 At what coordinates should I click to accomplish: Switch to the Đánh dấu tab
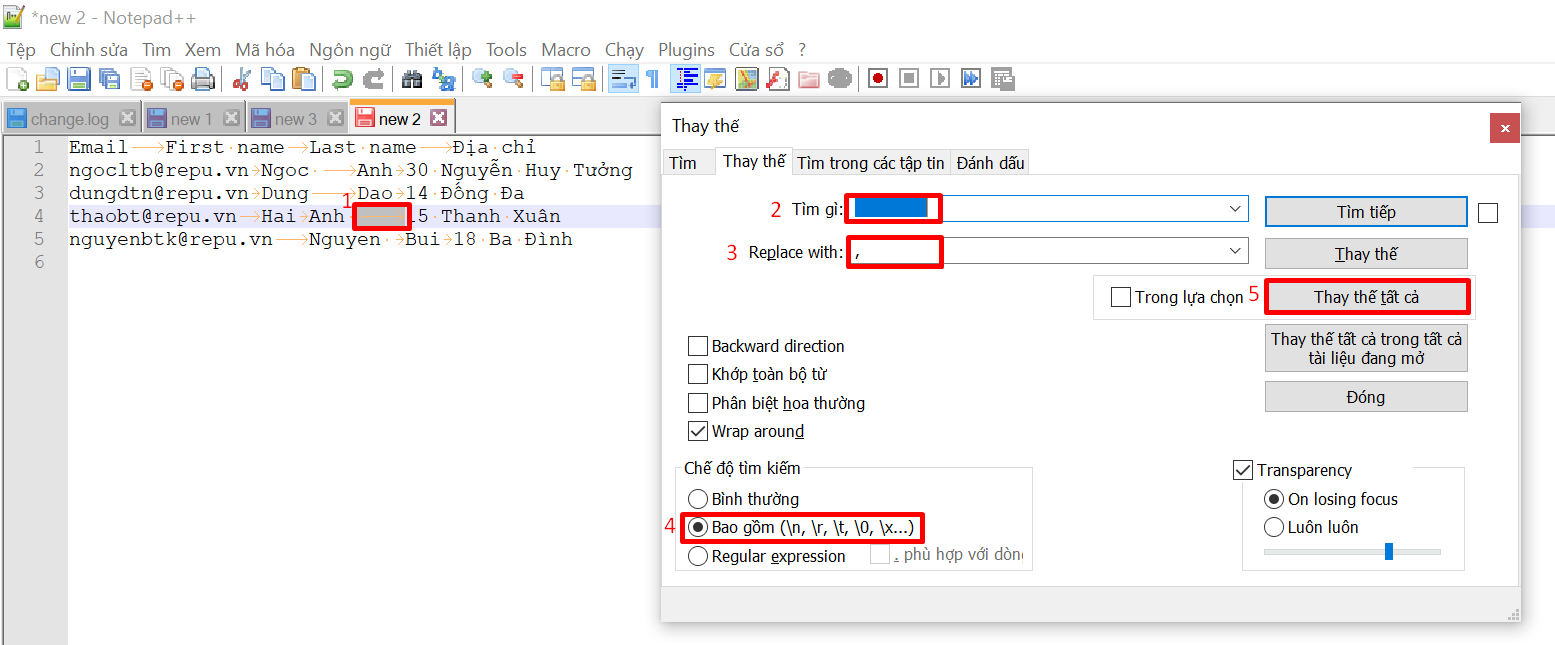tap(990, 163)
